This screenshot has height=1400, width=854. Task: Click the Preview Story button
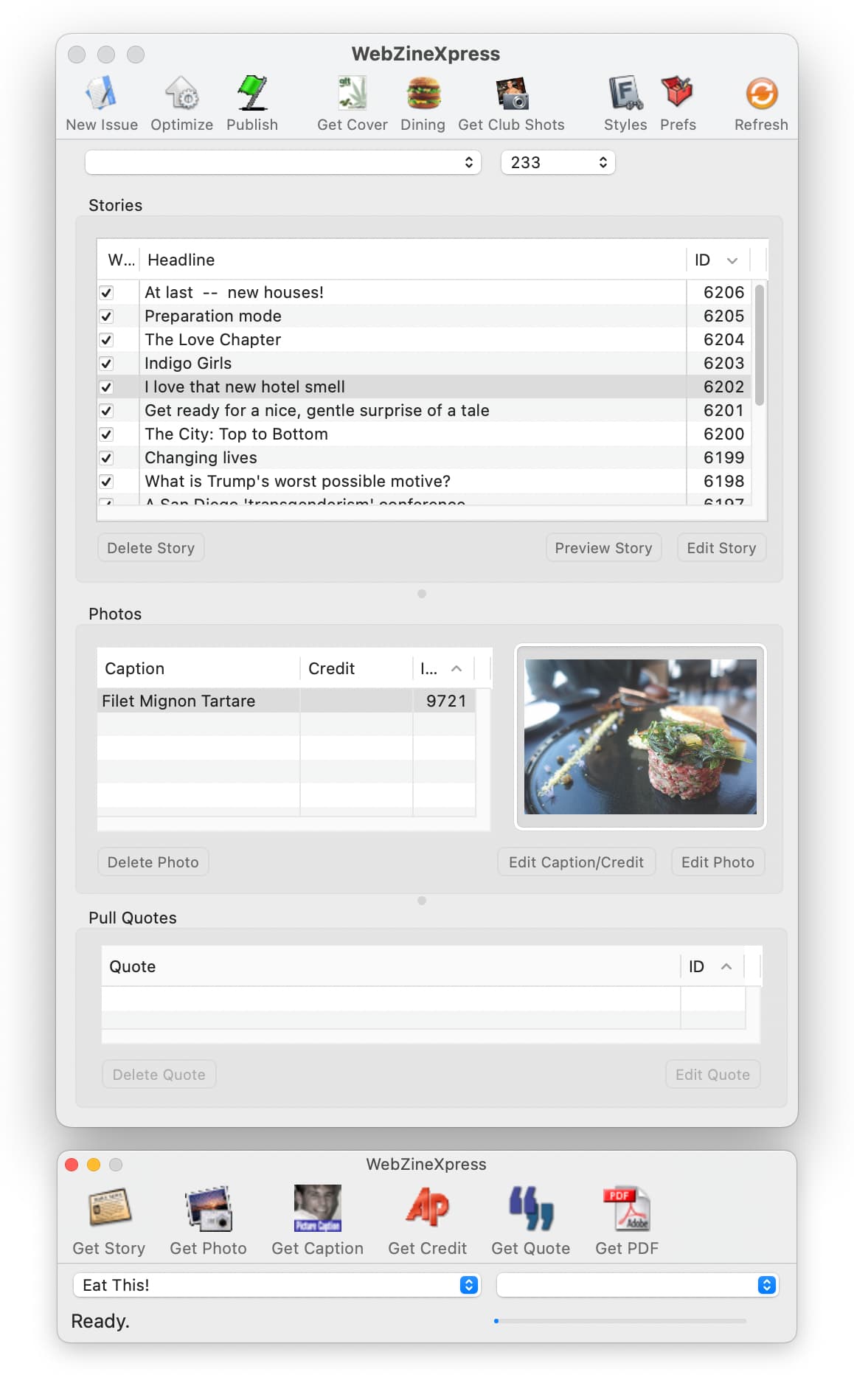[603, 548]
